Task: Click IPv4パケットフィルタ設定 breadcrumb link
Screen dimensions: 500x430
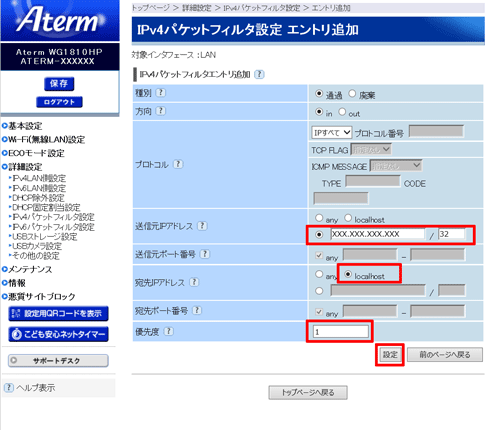Action: tap(262, 8)
